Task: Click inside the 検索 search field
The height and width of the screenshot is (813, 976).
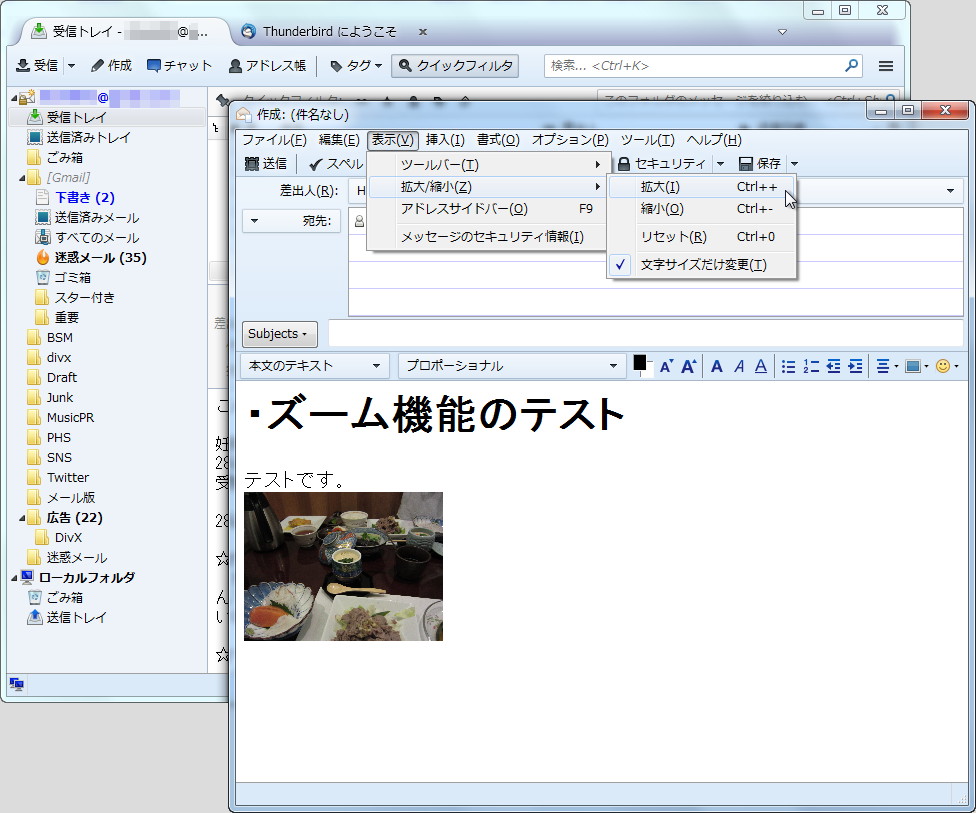Action: [700, 66]
